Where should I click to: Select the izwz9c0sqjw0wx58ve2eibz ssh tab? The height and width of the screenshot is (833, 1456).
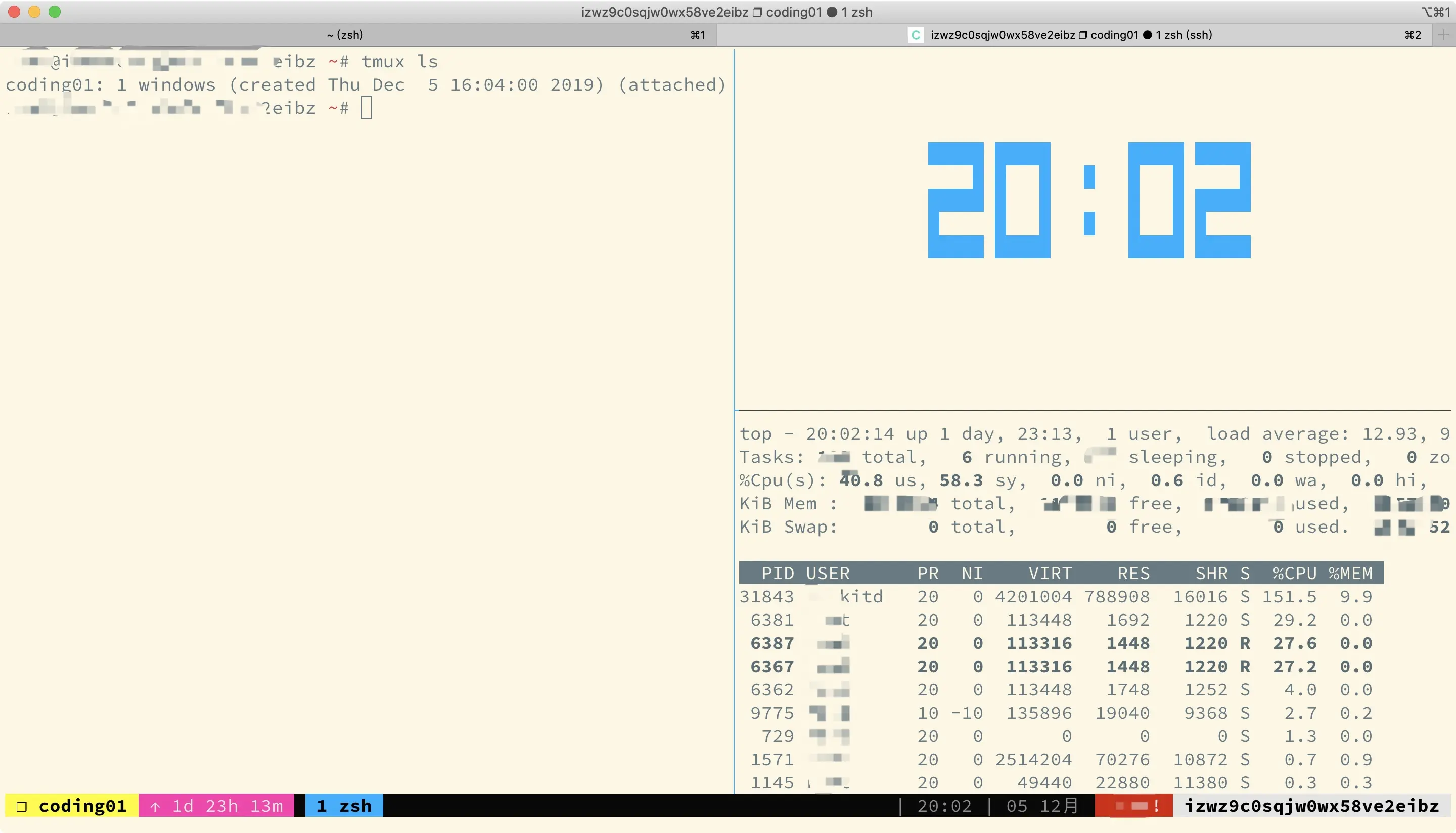tap(1071, 35)
